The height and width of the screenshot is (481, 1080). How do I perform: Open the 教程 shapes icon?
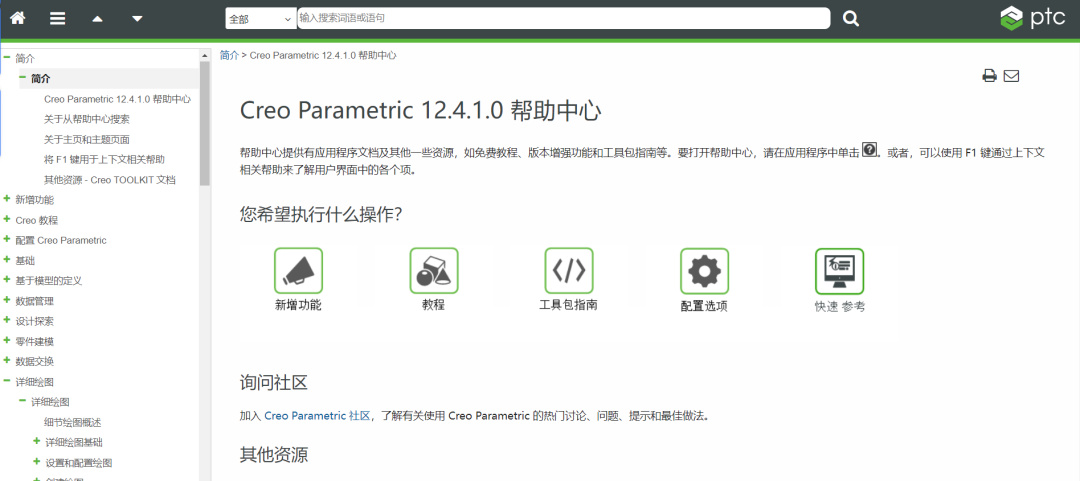click(x=433, y=271)
